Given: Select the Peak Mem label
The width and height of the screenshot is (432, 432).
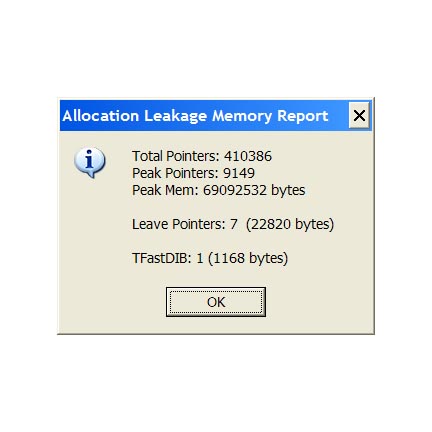Looking at the screenshot, I should (x=165, y=190).
